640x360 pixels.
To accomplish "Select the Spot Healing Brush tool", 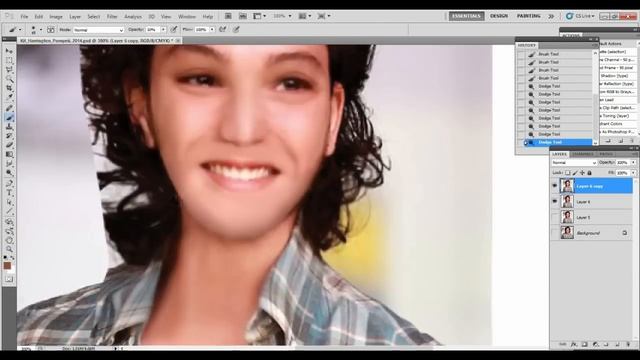I will tap(9, 108).
